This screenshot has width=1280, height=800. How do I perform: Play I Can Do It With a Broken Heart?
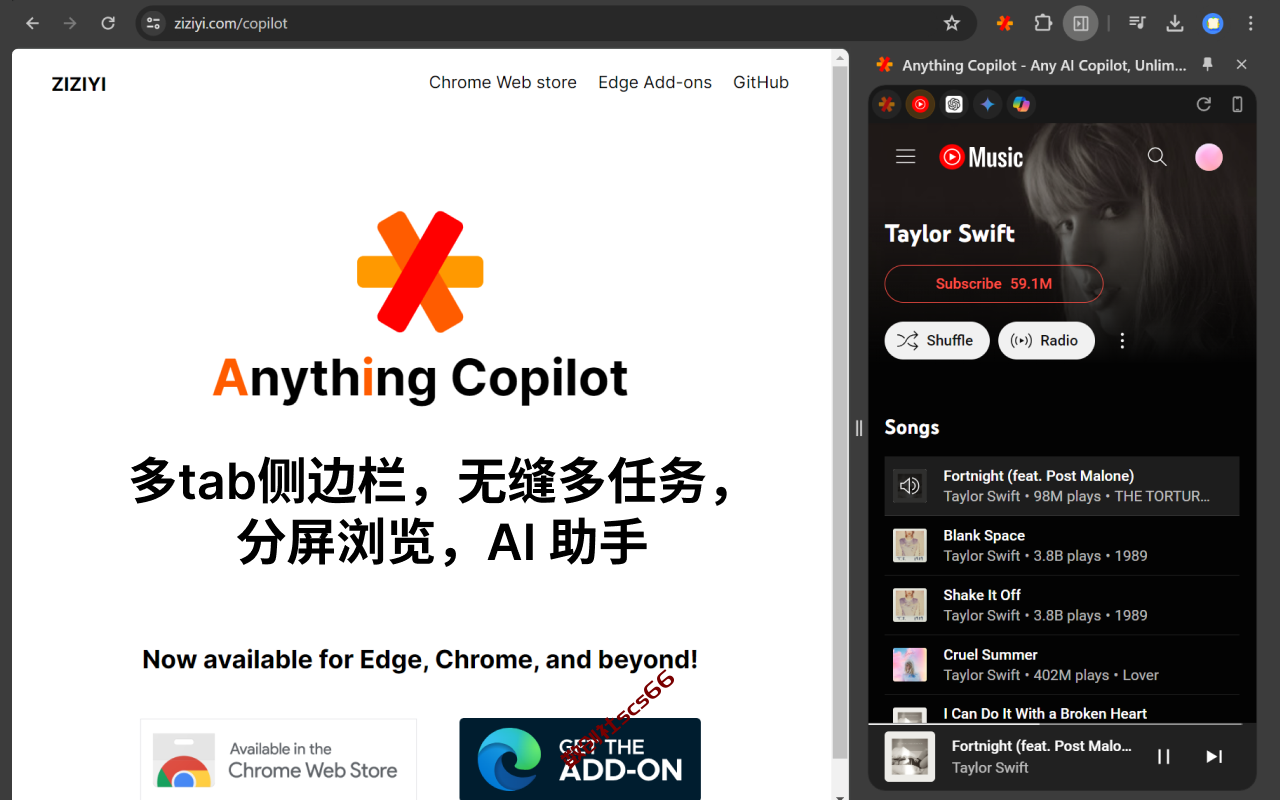(1062, 710)
